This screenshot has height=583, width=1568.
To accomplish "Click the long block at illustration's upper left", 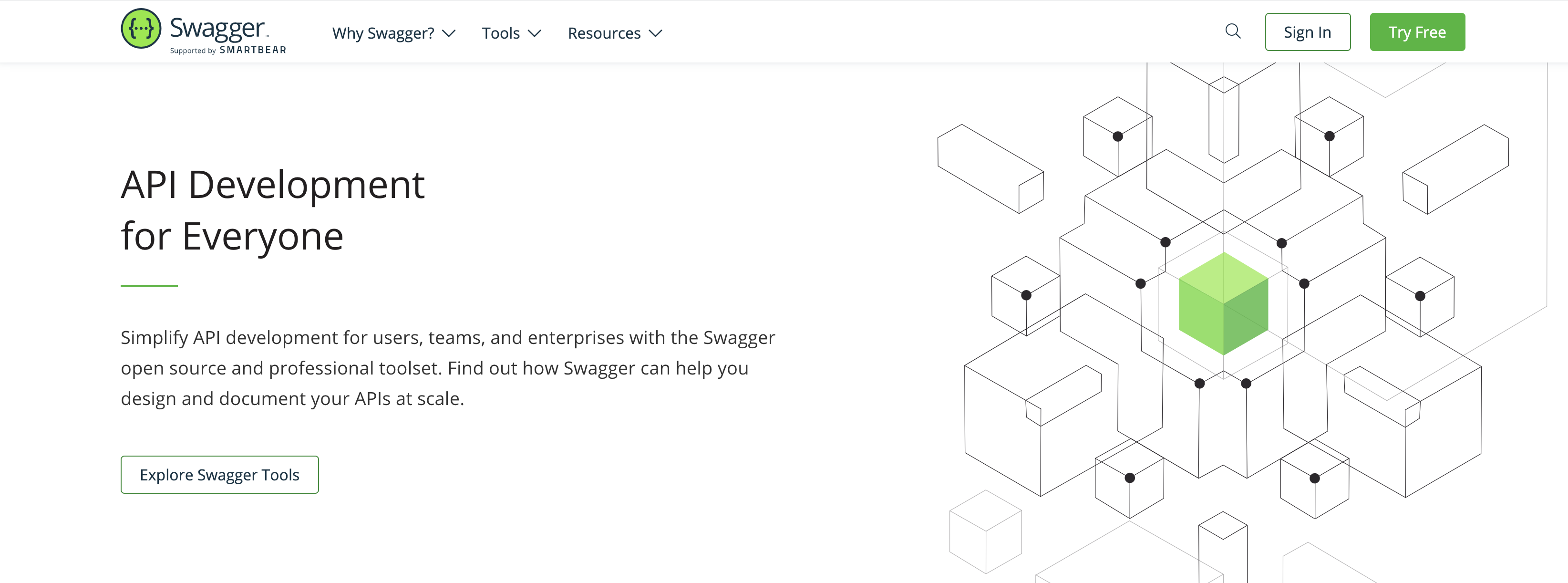I will [x=990, y=169].
